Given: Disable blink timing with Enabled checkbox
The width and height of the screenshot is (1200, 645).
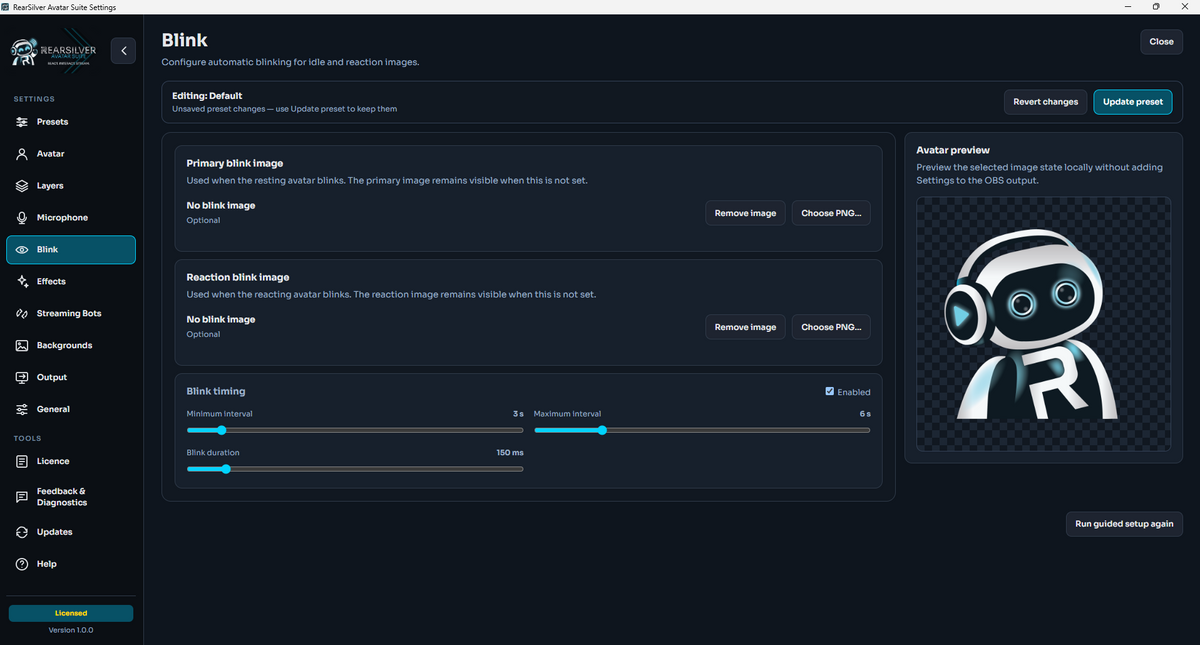Looking at the screenshot, I should coord(830,392).
